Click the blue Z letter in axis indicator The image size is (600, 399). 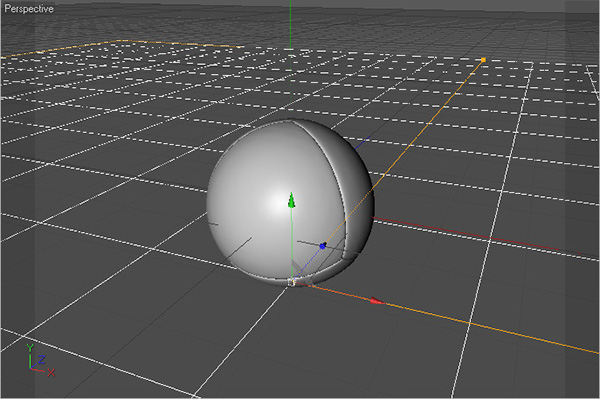coord(41,359)
